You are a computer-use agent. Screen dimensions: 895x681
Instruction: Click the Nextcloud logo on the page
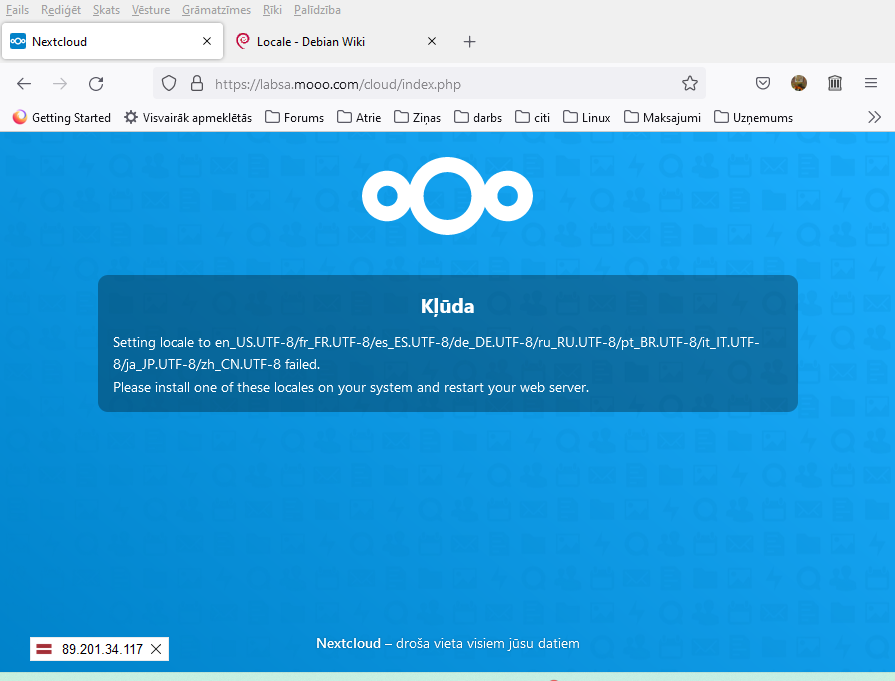pyautogui.click(x=447, y=195)
